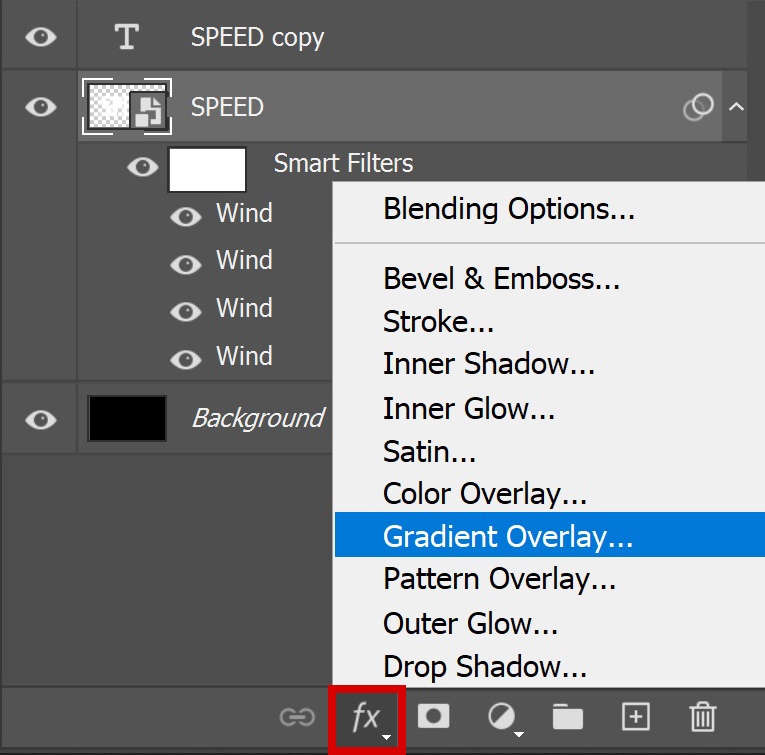The image size is (765, 755).
Task: Hide the SPEED copy layer
Action: tap(40, 37)
